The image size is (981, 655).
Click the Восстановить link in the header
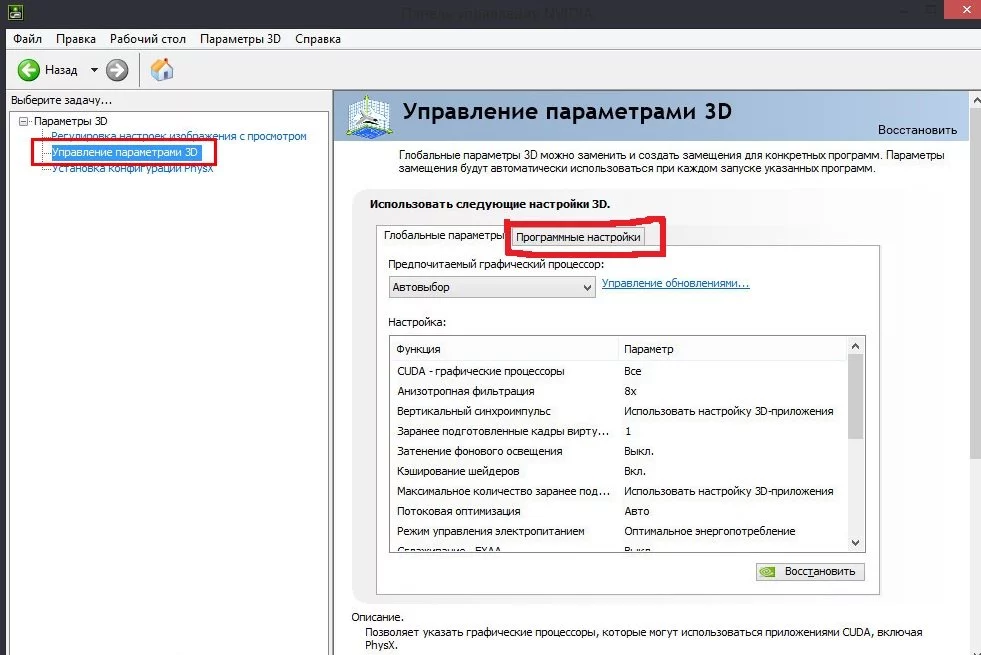click(x=917, y=130)
